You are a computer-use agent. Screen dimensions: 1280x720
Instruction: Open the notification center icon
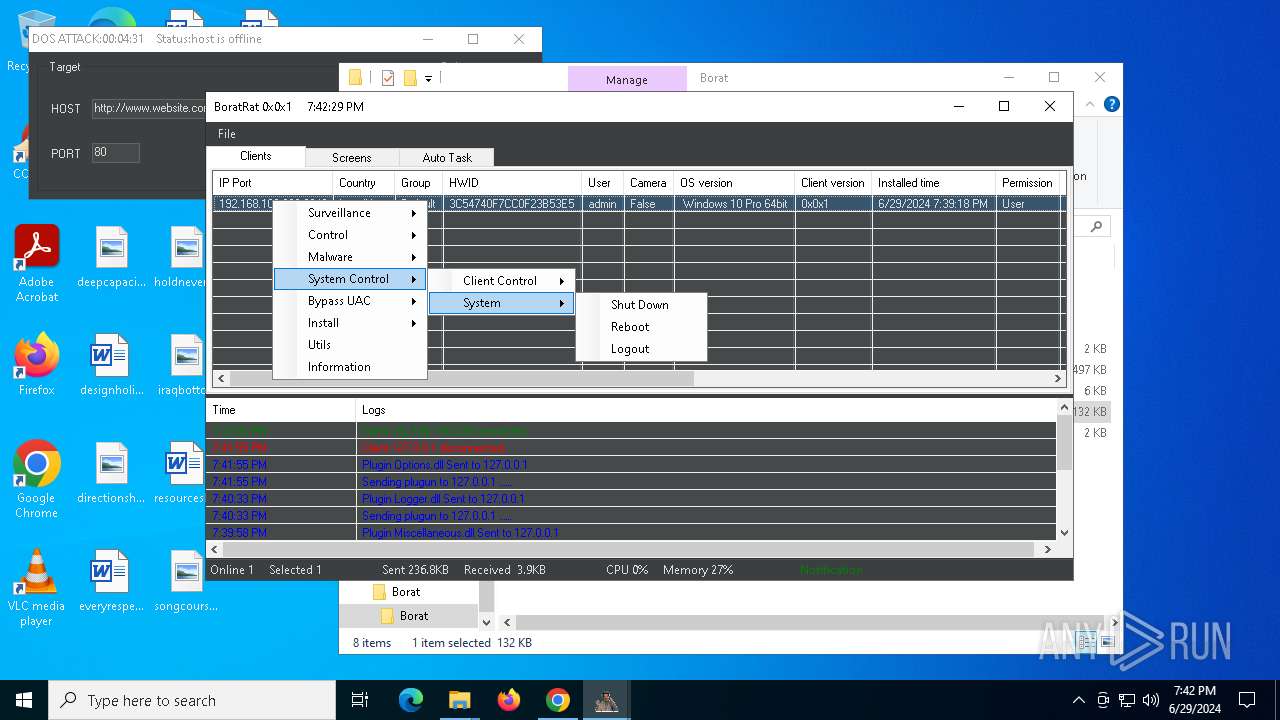tap(1247, 700)
